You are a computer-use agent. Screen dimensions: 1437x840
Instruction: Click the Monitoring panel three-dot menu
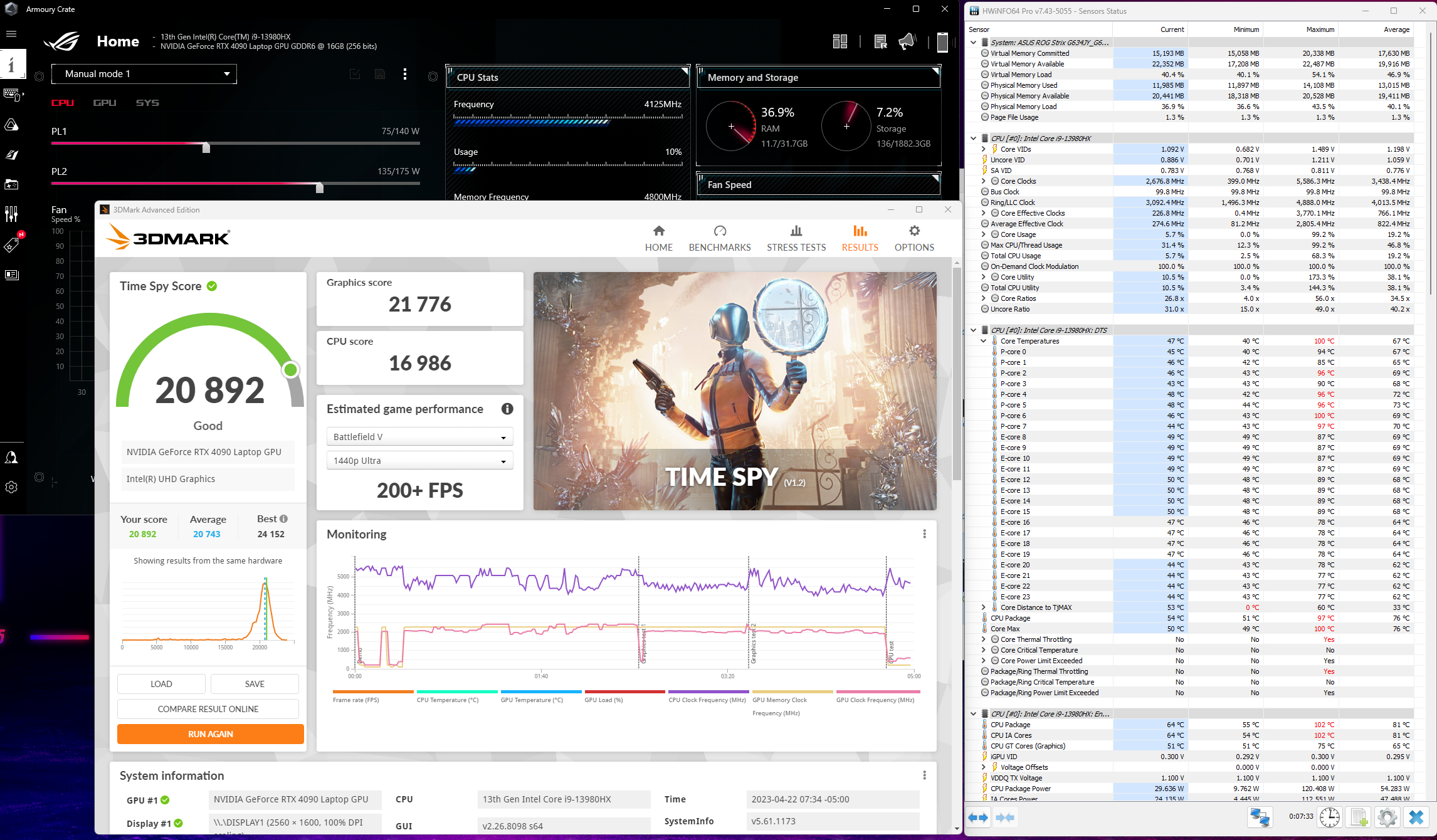point(924,533)
